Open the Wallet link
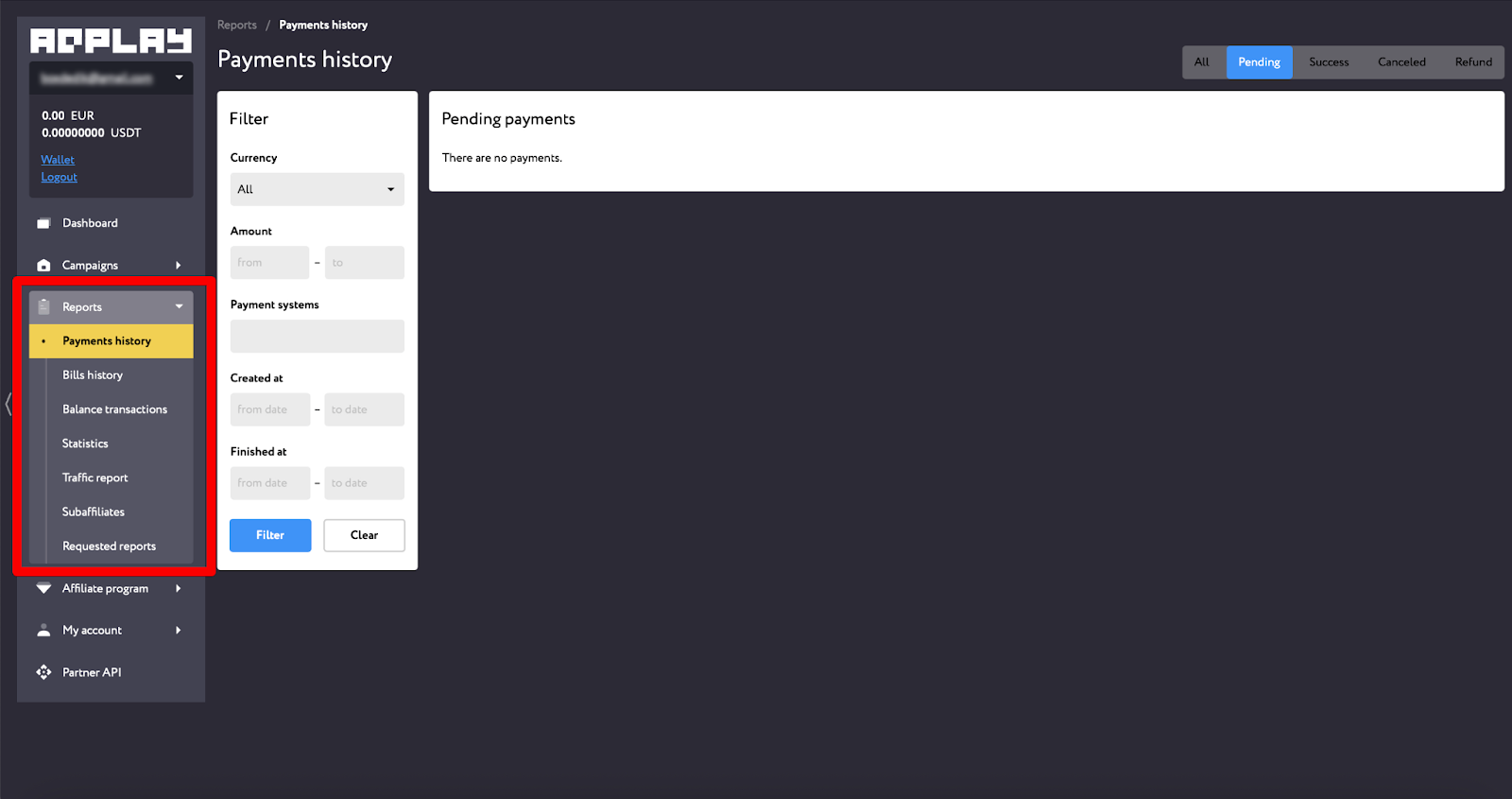Viewport: 1512px width, 799px height. point(58,160)
